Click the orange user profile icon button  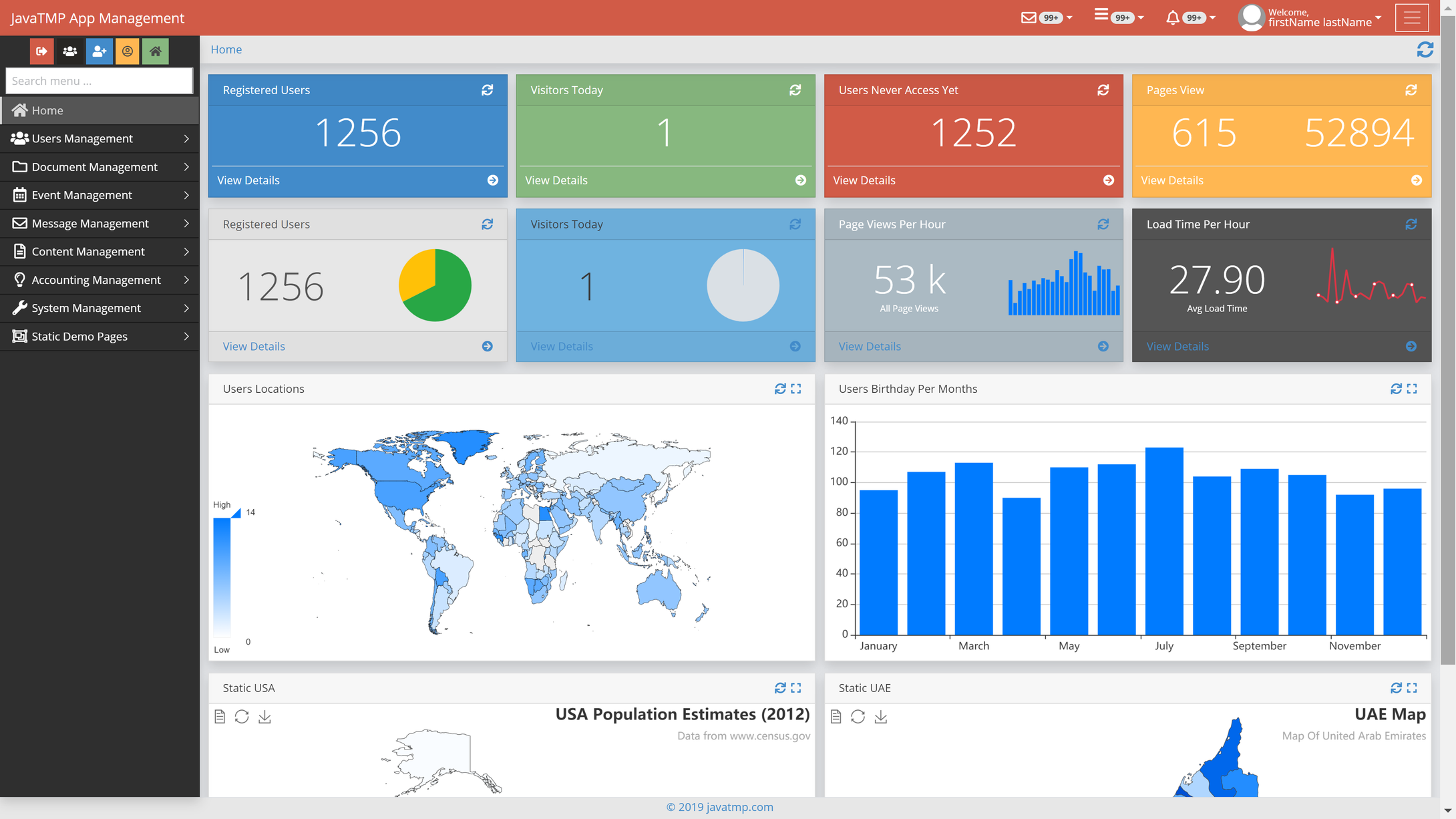coord(128,51)
